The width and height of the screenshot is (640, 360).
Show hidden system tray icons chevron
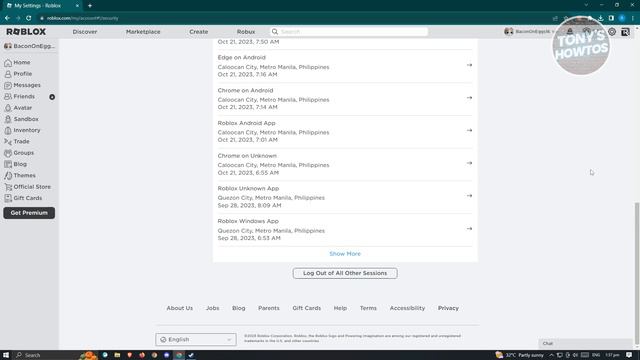[551, 355]
